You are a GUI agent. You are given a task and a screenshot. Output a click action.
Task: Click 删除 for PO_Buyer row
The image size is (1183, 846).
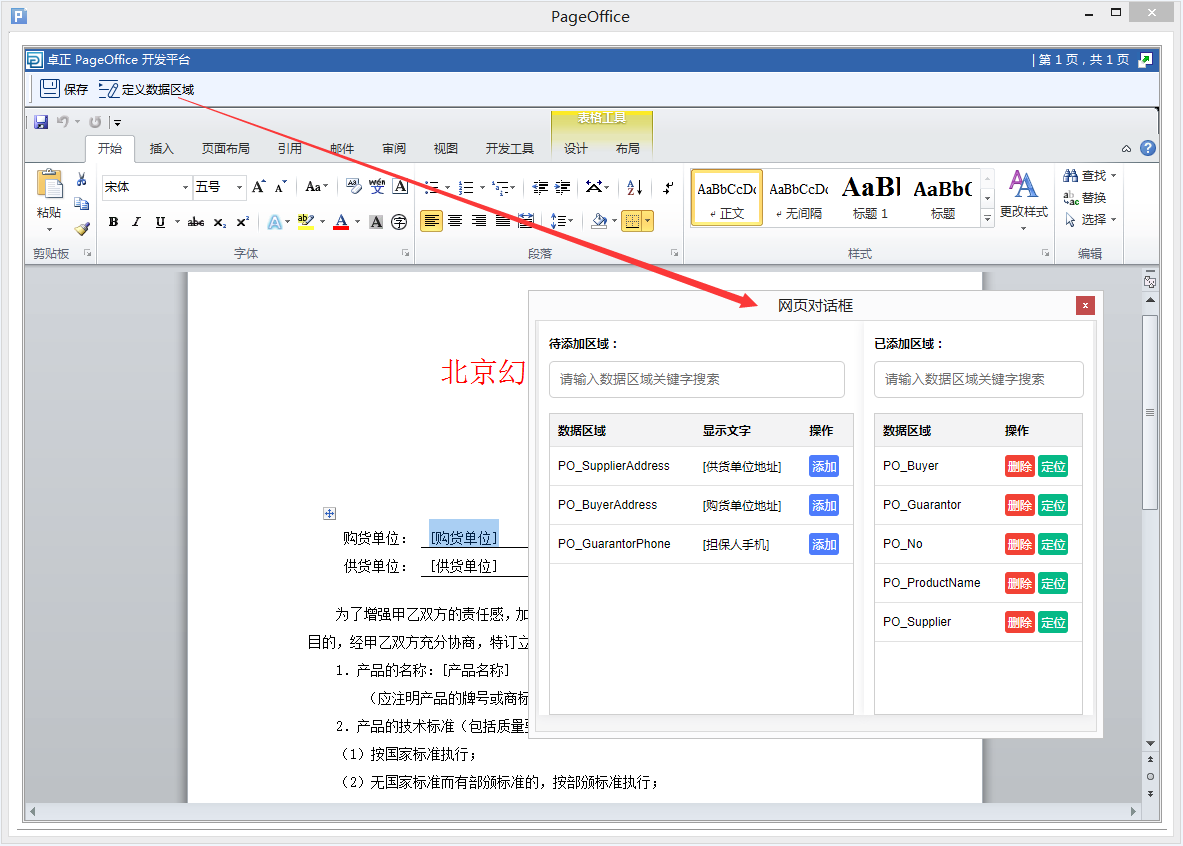point(1019,466)
